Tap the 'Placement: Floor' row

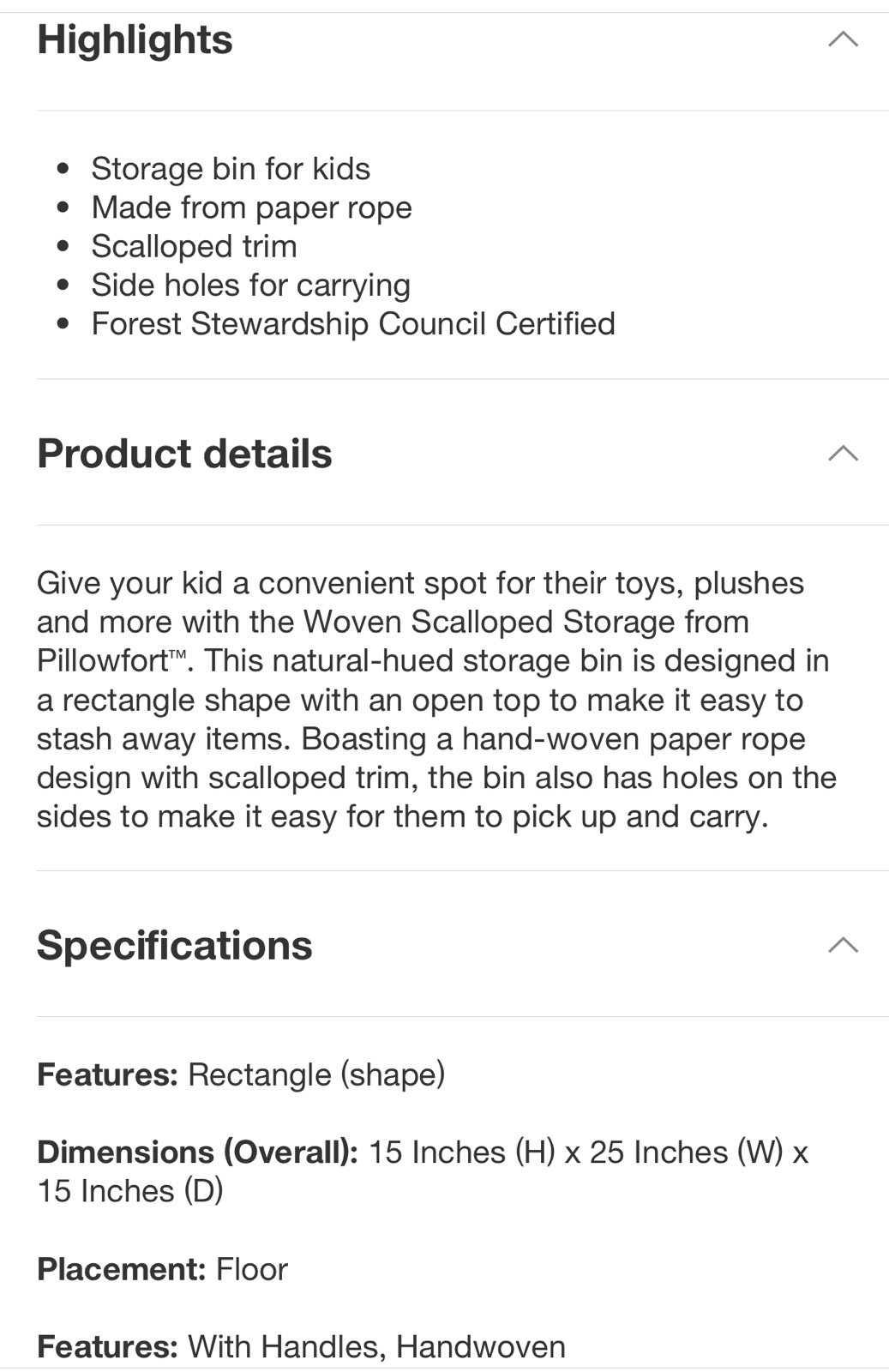pyautogui.click(x=162, y=1269)
